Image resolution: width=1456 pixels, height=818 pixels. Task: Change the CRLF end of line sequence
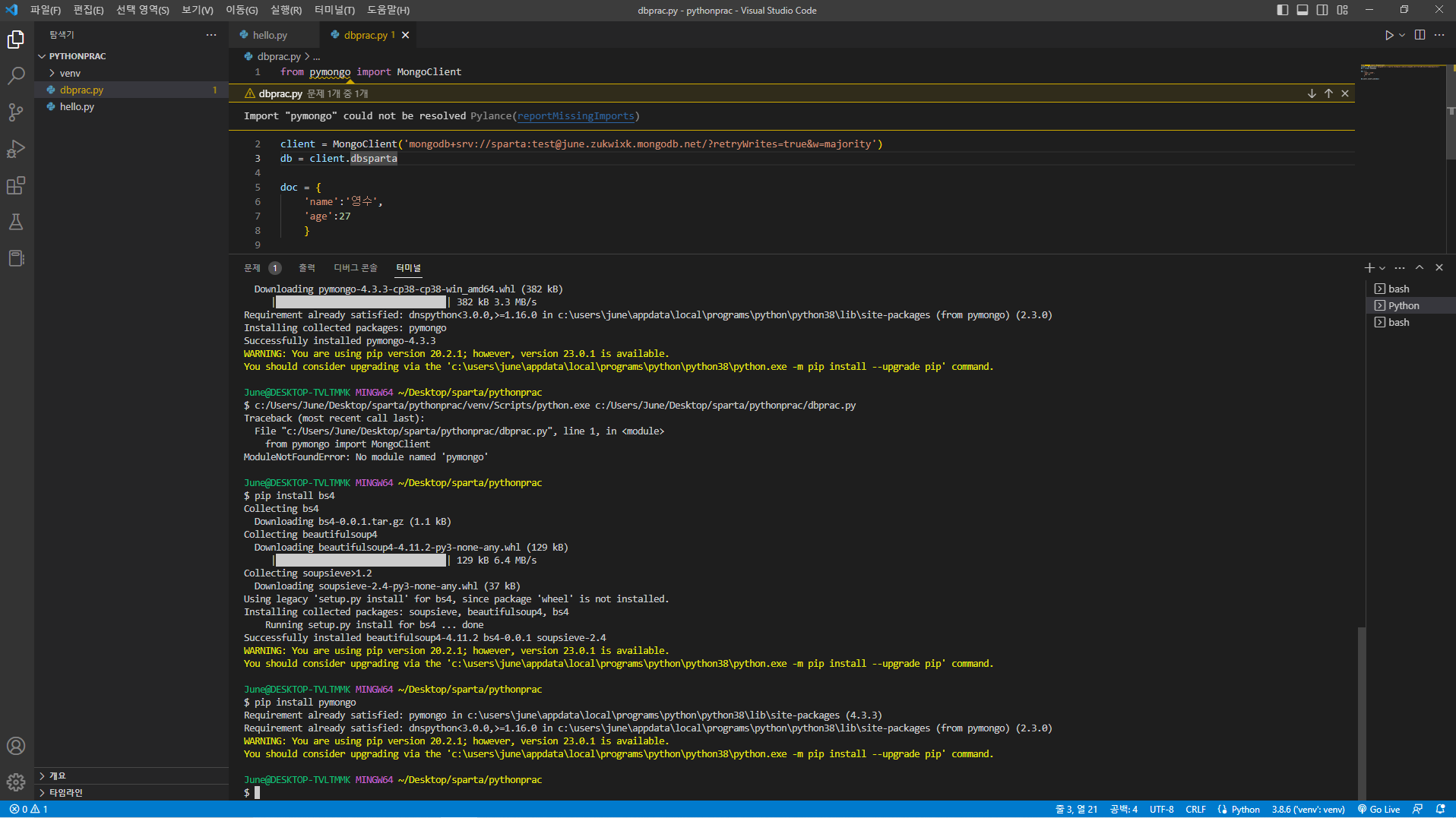[x=1196, y=810]
